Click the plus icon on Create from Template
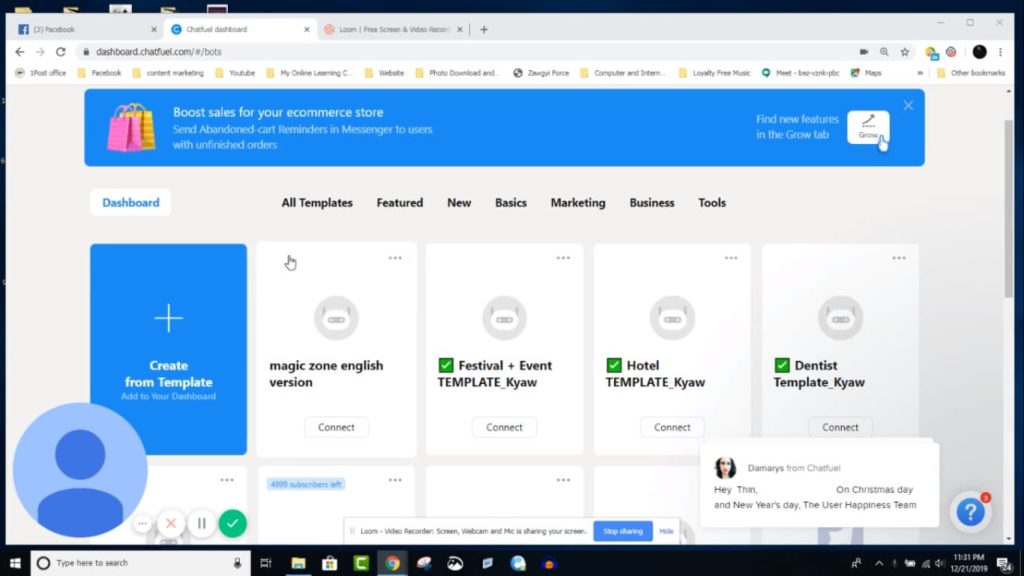1024x576 pixels. click(168, 318)
